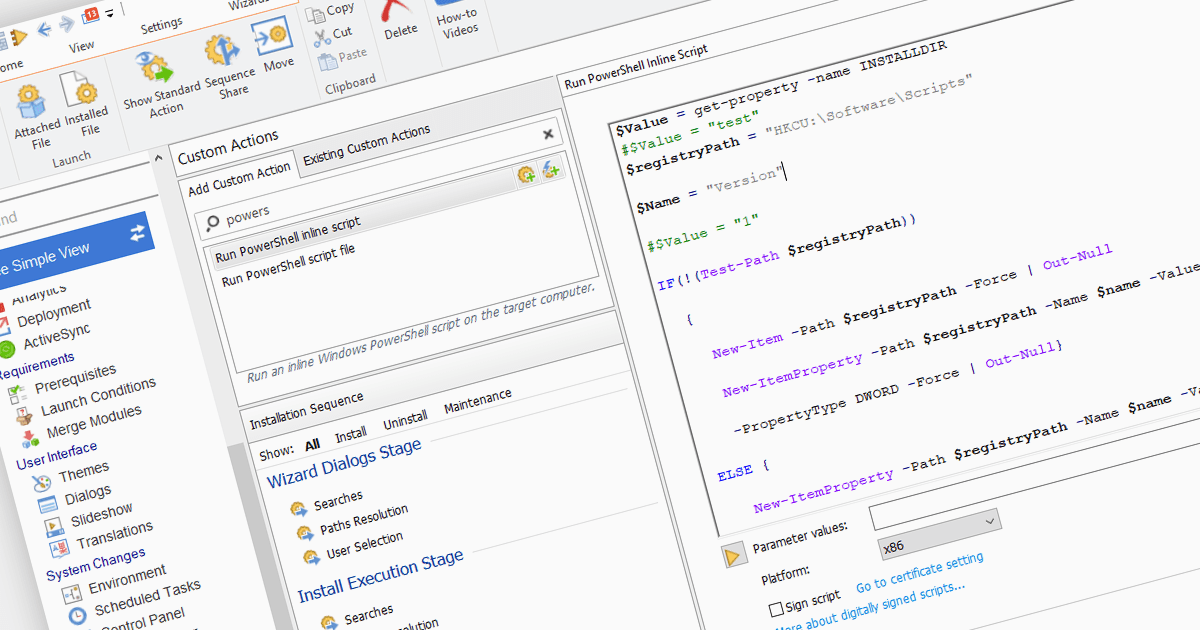
Task: Open Launch Conditions in the sidebar
Action: click(97, 397)
